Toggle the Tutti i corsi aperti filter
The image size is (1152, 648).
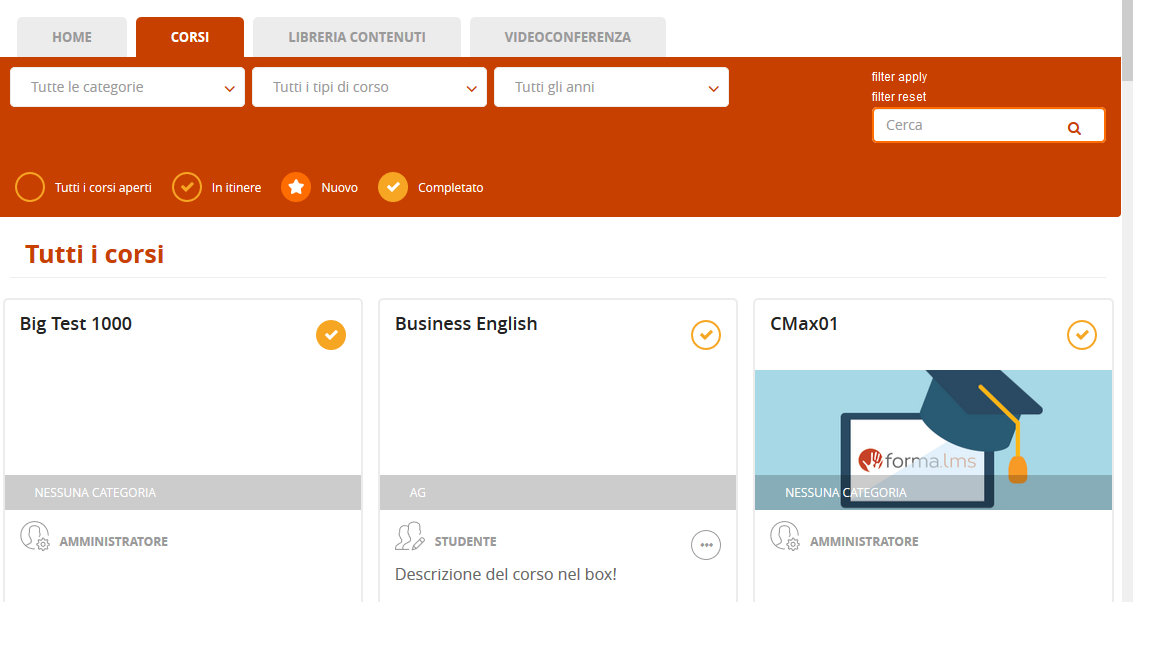coord(31,187)
